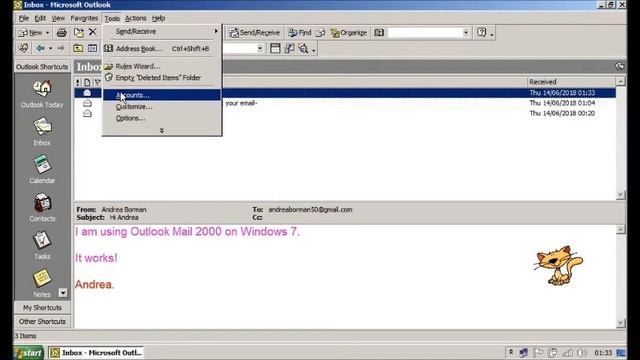Open the Tasks shortcut

[42, 245]
